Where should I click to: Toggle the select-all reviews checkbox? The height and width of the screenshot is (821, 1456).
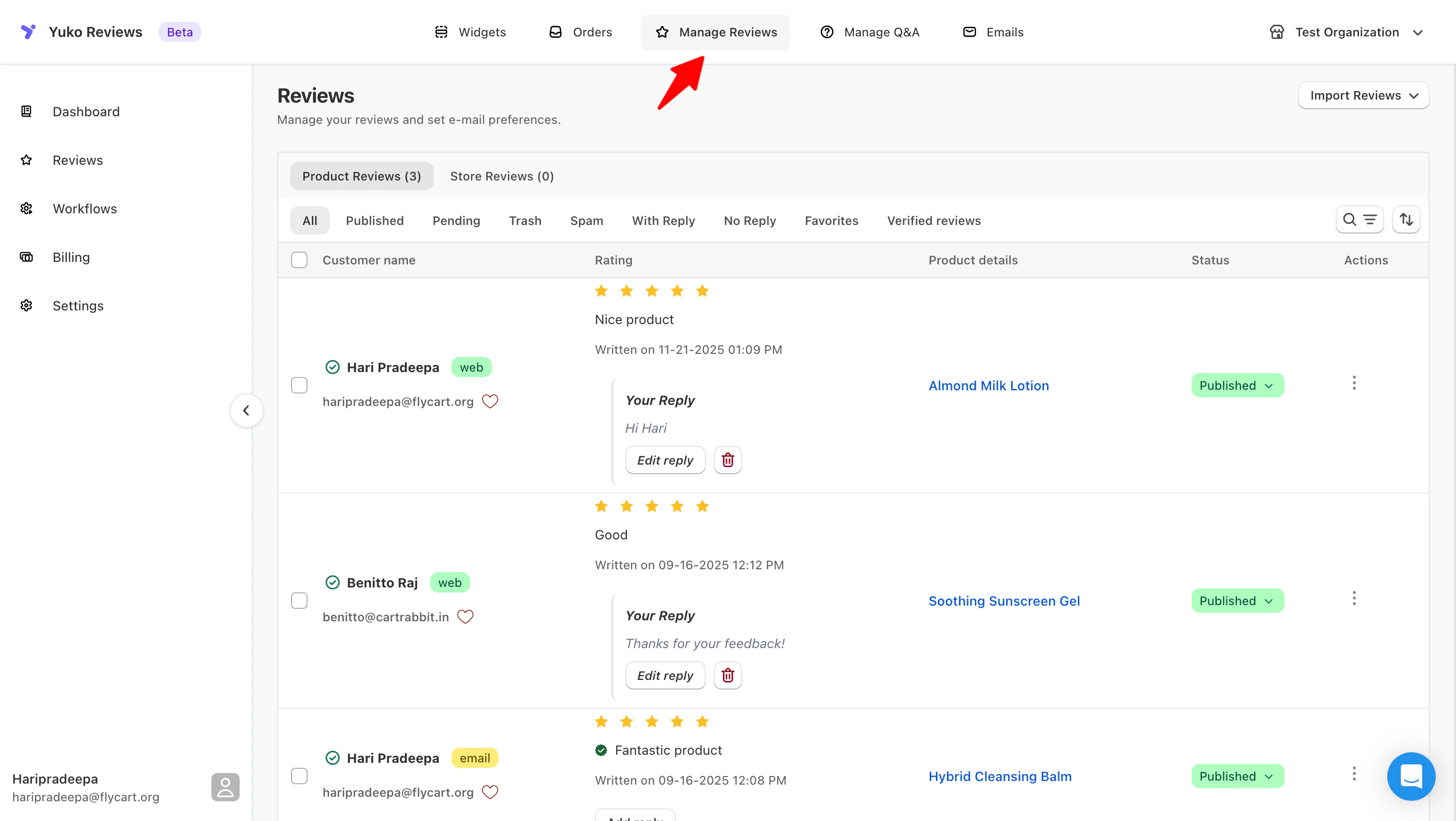tap(299, 260)
